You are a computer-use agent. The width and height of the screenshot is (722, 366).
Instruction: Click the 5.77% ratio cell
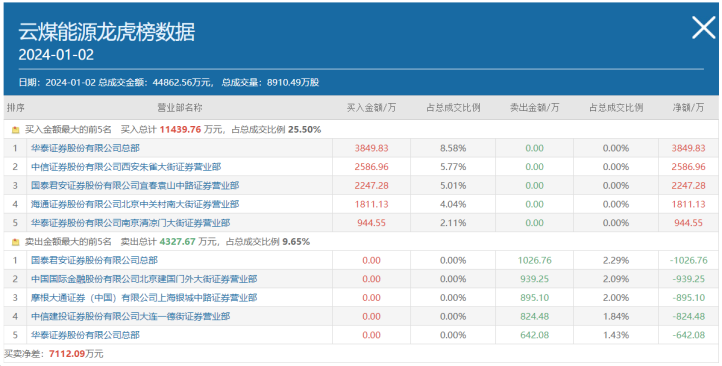(x=453, y=167)
